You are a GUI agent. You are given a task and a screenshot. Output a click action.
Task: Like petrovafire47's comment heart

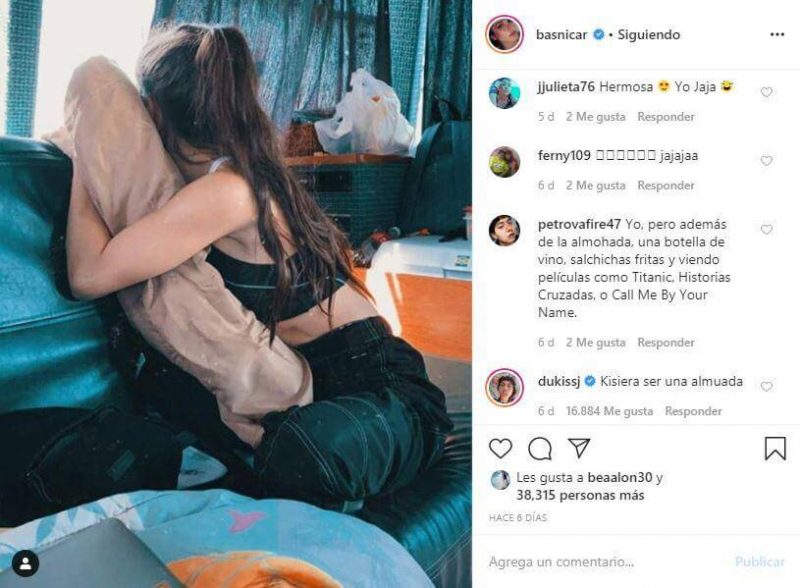[766, 230]
